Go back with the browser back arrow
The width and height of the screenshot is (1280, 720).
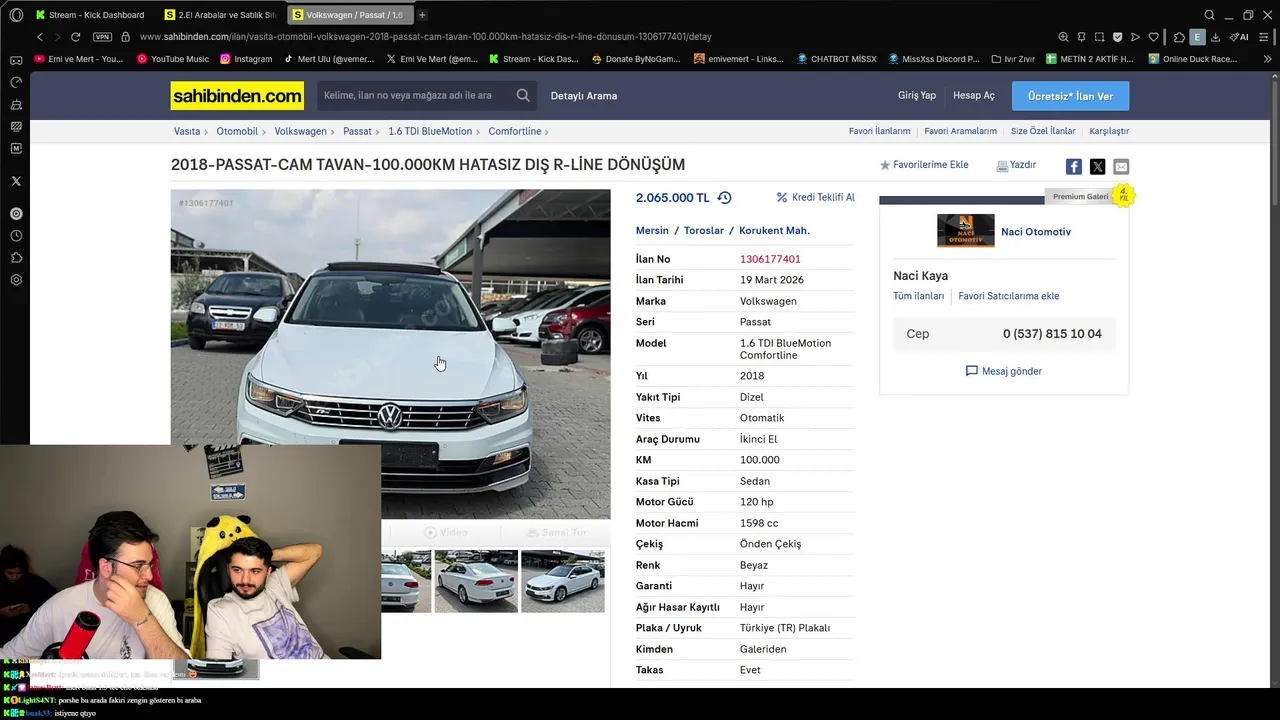[40, 37]
